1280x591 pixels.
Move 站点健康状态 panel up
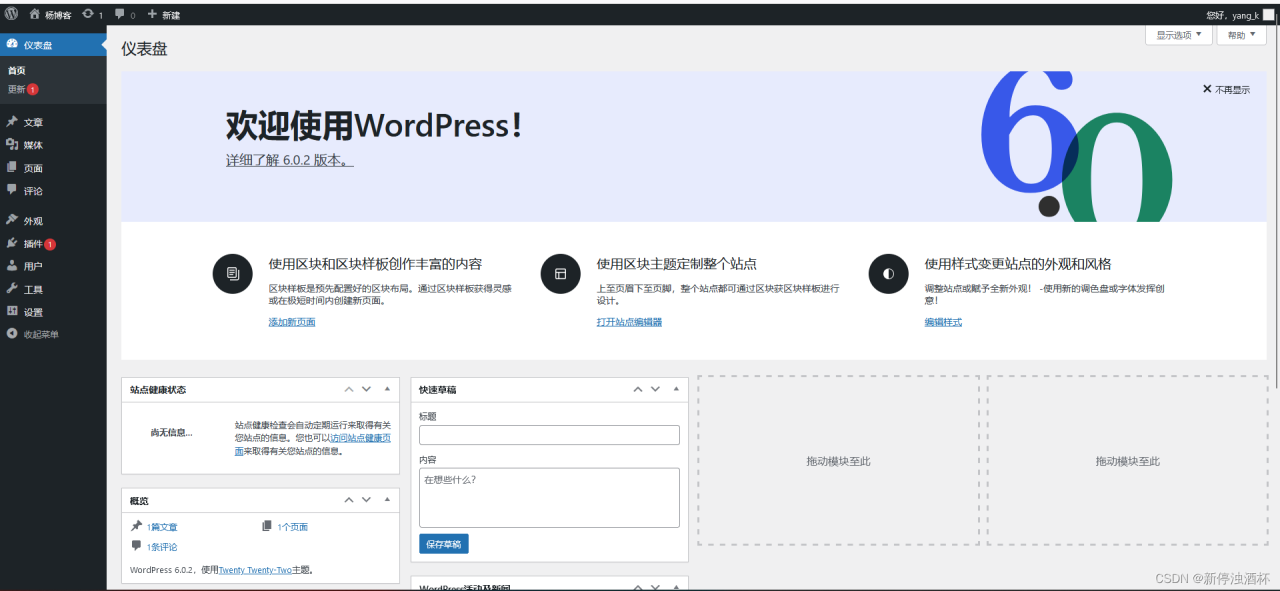pos(349,389)
